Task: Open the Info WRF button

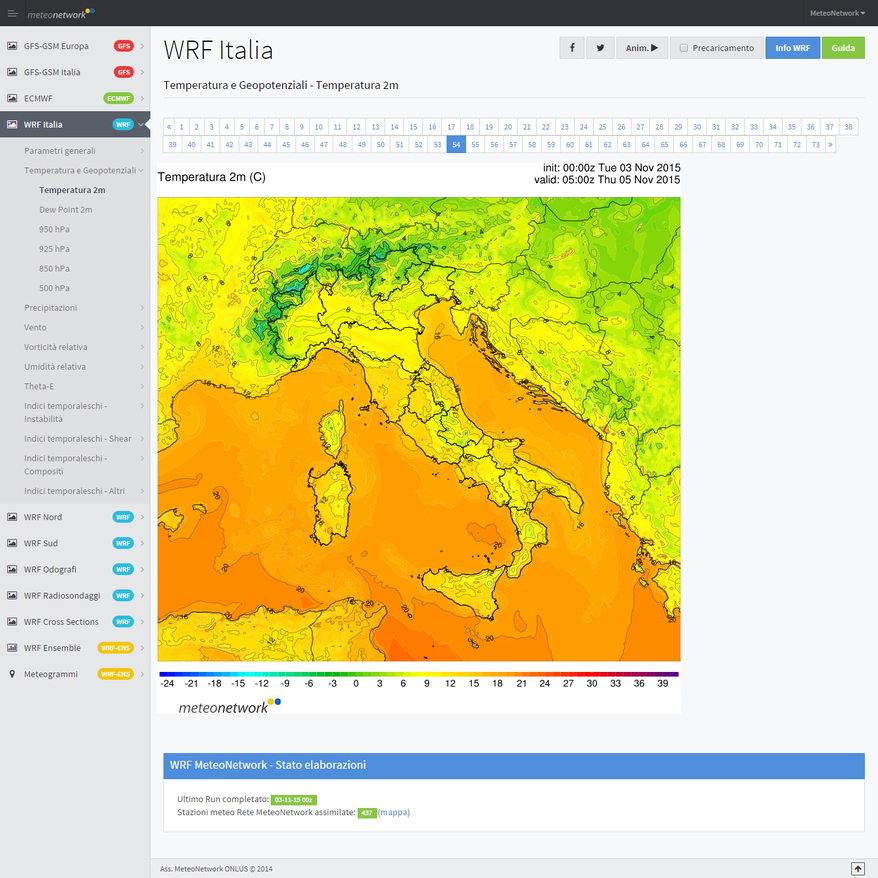Action: coord(792,48)
